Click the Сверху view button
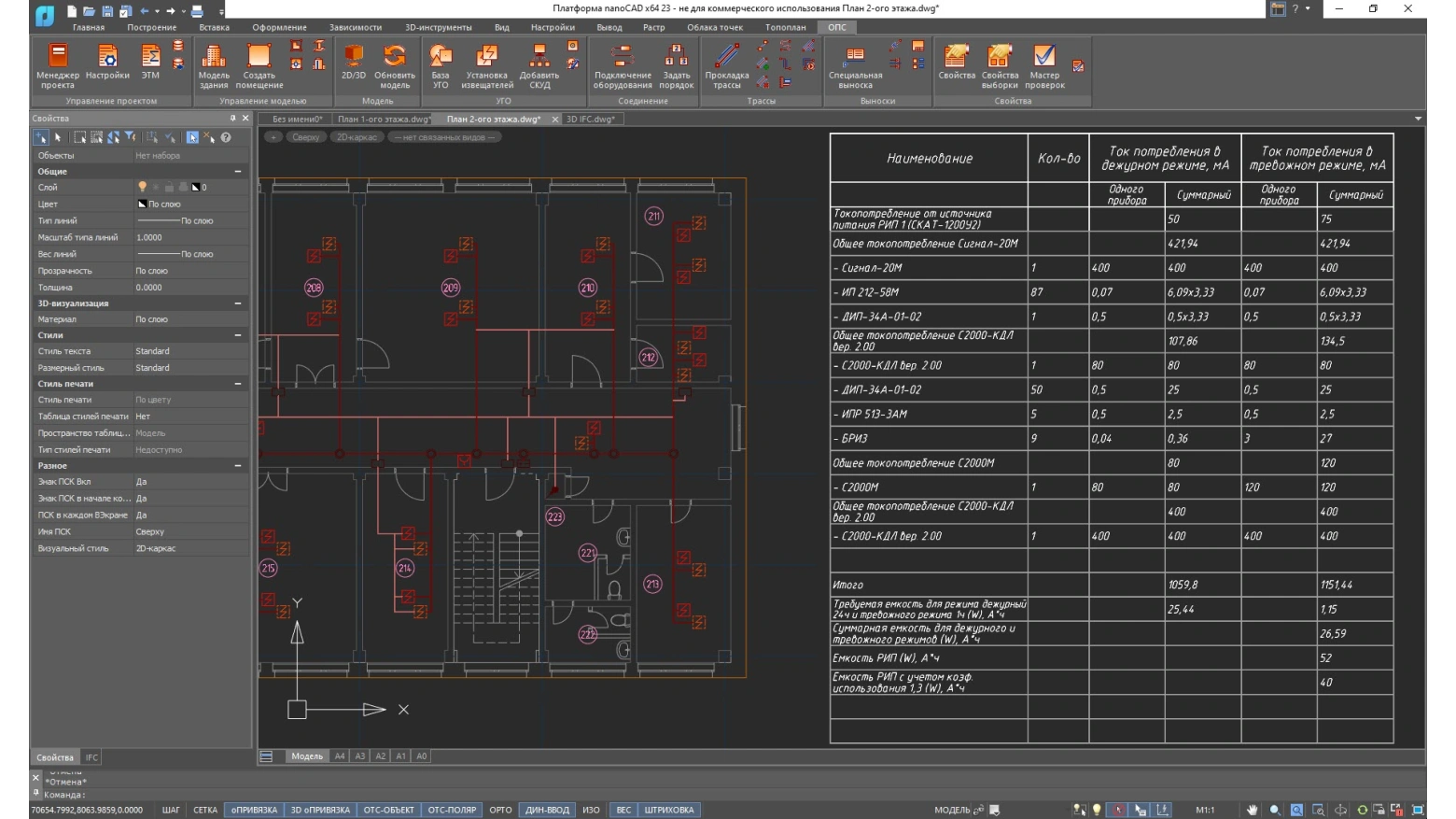This screenshot has width=1456, height=819. (305, 137)
